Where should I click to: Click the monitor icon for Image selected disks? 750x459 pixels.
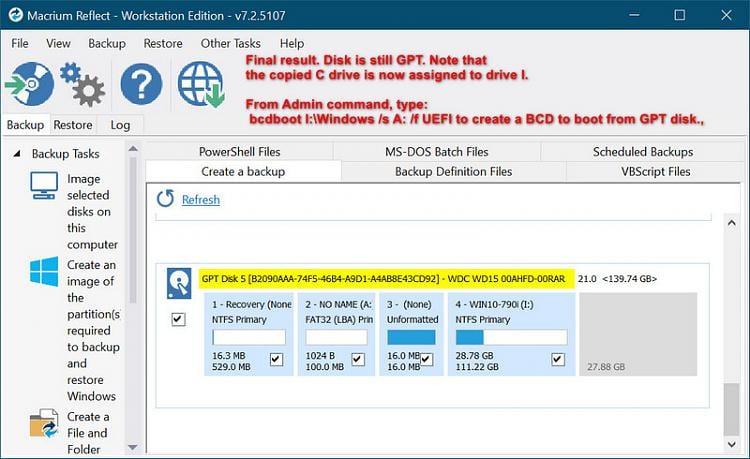click(x=44, y=186)
